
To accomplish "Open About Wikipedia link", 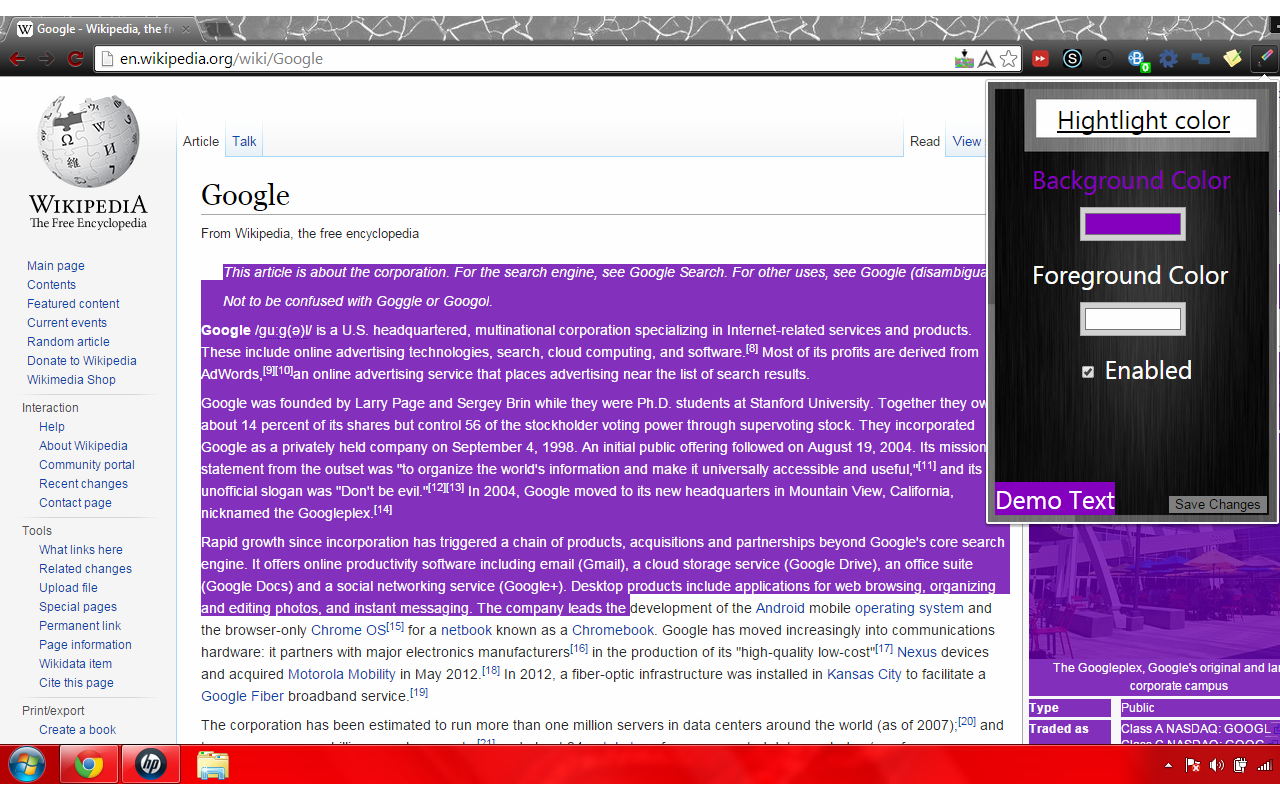I will [83, 446].
